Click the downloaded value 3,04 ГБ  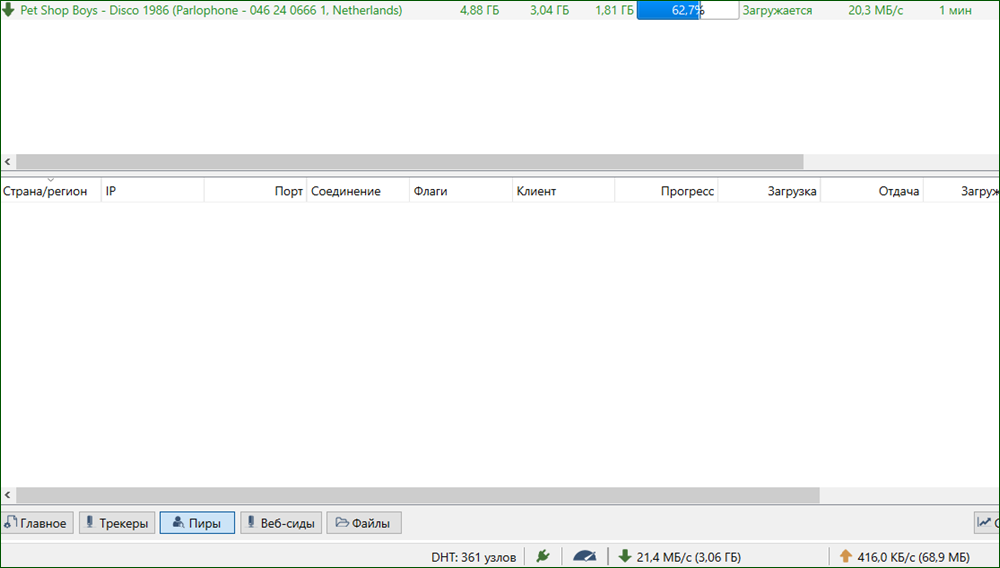coord(549,10)
